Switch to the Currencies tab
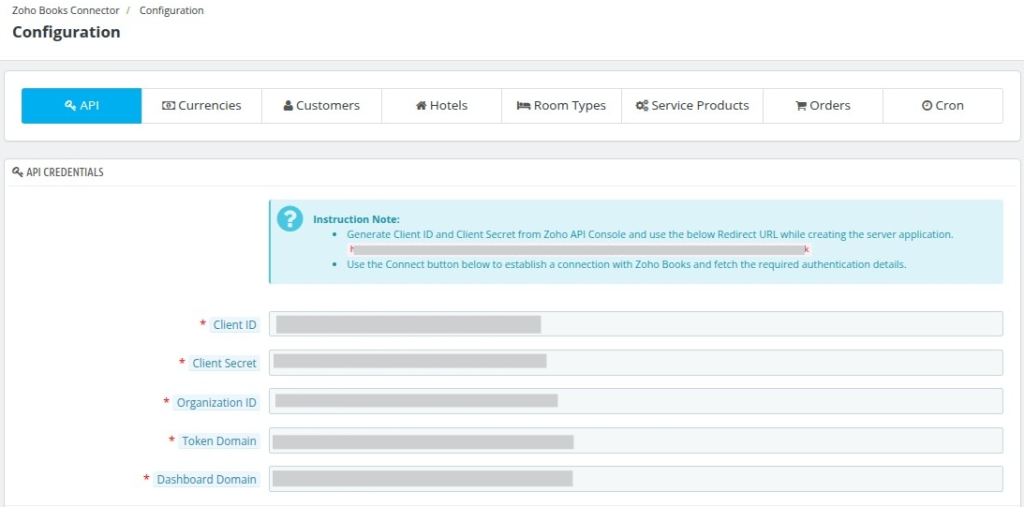Viewport: 1024px width, 507px height. point(202,106)
